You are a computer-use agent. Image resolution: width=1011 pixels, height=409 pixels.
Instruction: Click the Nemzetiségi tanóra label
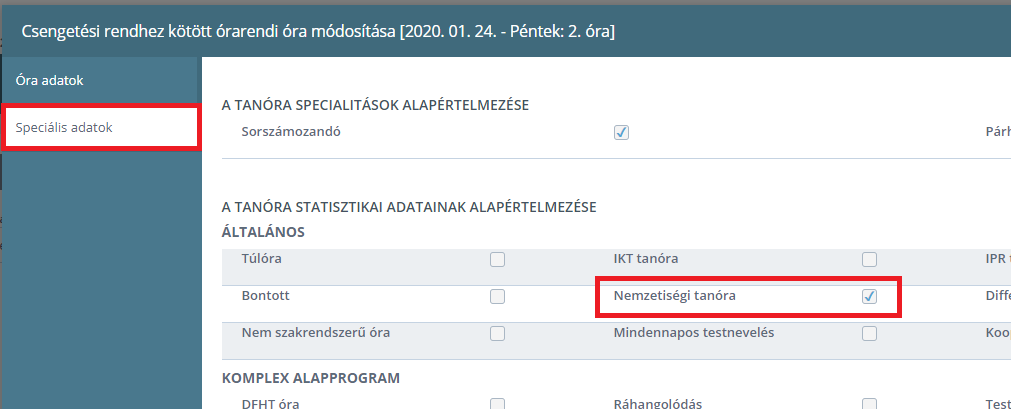(x=674, y=296)
